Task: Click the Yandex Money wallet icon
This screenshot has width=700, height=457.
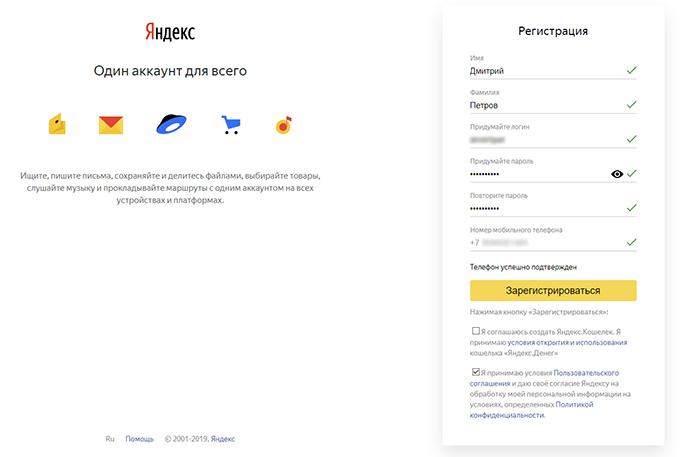Action: tap(57, 124)
